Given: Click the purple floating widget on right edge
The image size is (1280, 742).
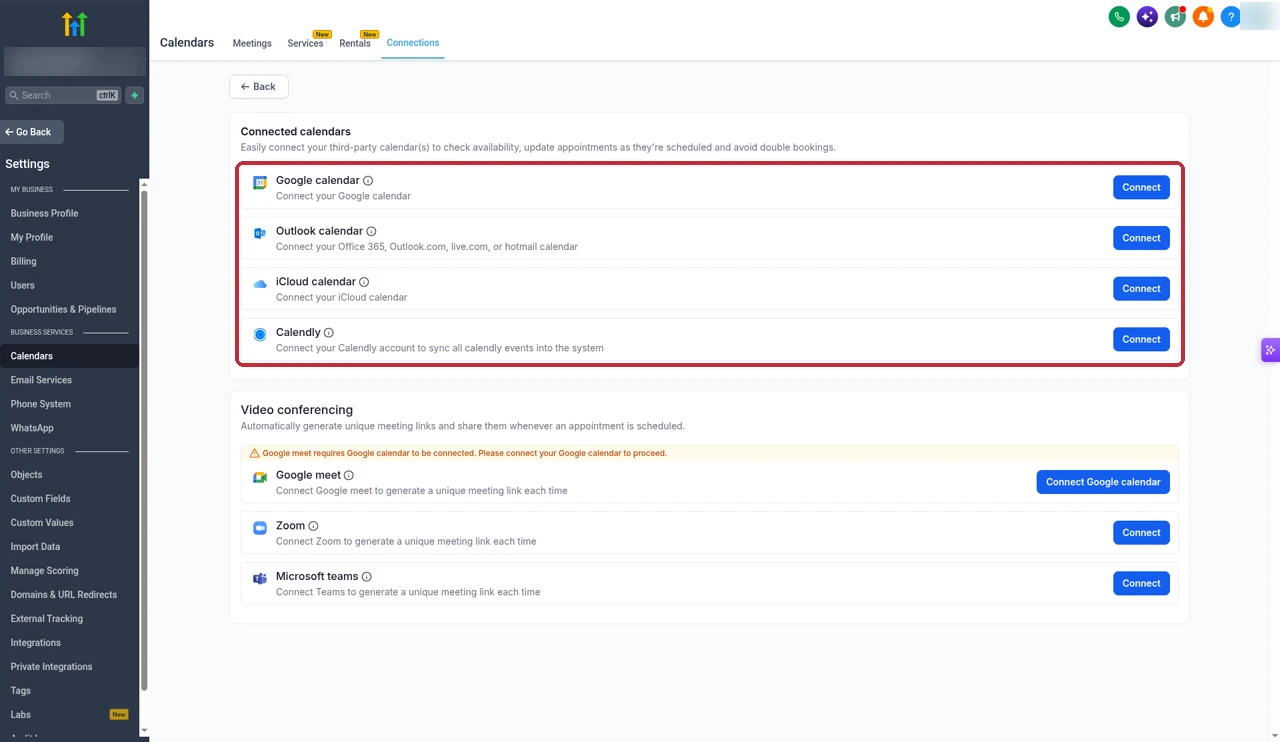Looking at the screenshot, I should [x=1270, y=350].
